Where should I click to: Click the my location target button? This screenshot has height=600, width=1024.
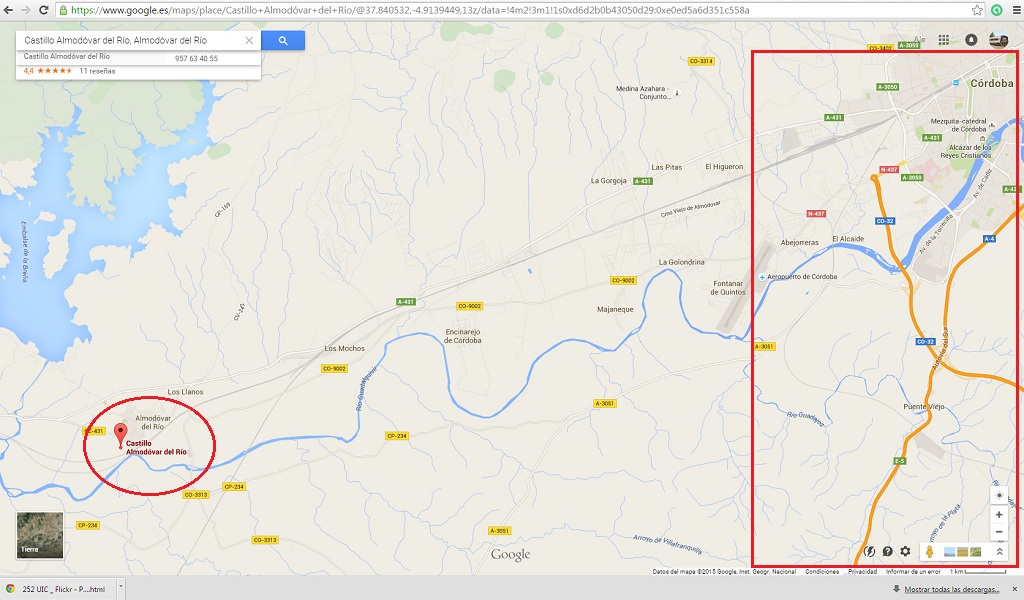point(999,495)
